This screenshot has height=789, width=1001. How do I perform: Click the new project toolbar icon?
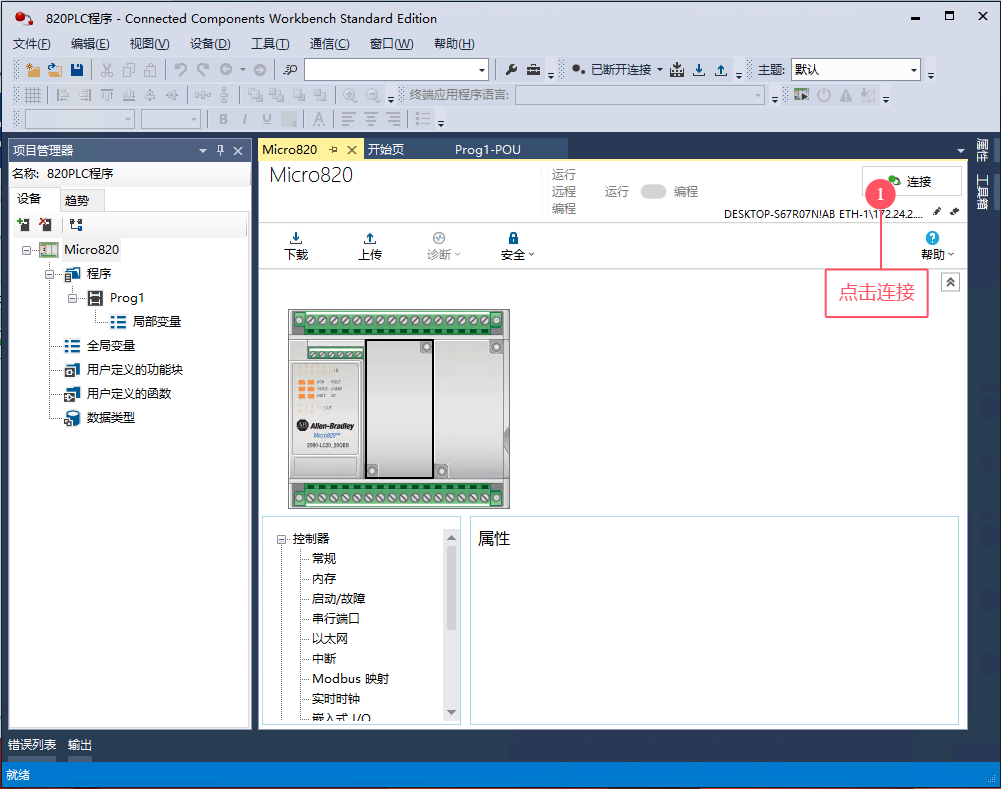[33, 70]
